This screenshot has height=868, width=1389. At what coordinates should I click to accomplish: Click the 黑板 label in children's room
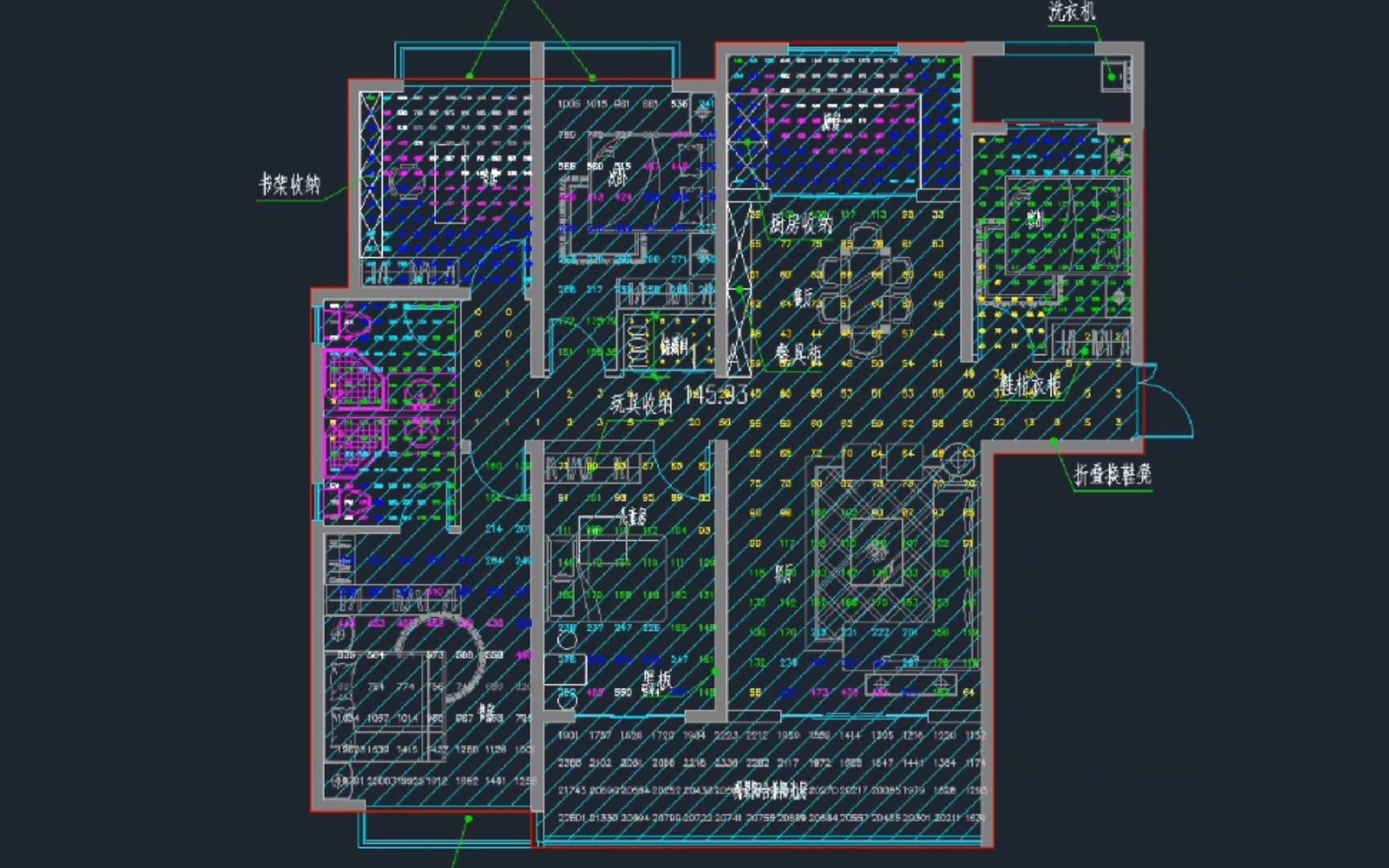(657, 682)
